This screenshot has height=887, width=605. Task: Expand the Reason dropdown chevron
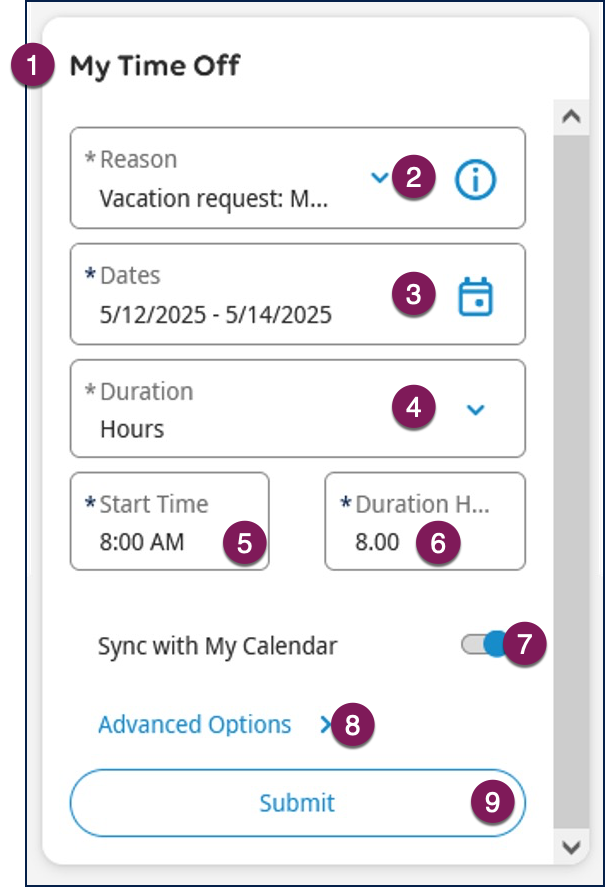click(379, 178)
